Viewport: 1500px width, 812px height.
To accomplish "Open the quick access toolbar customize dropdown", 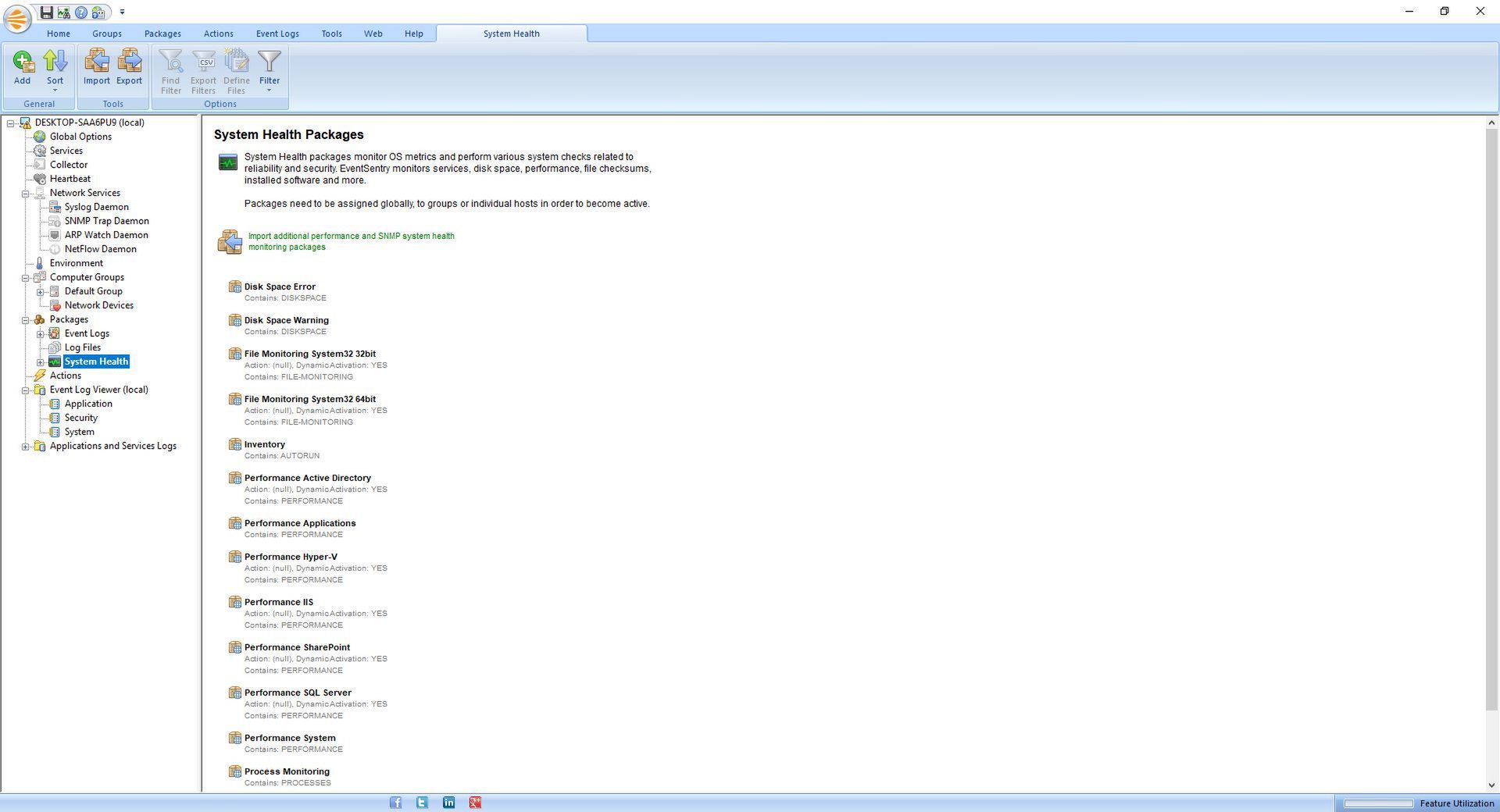I will (x=122, y=12).
